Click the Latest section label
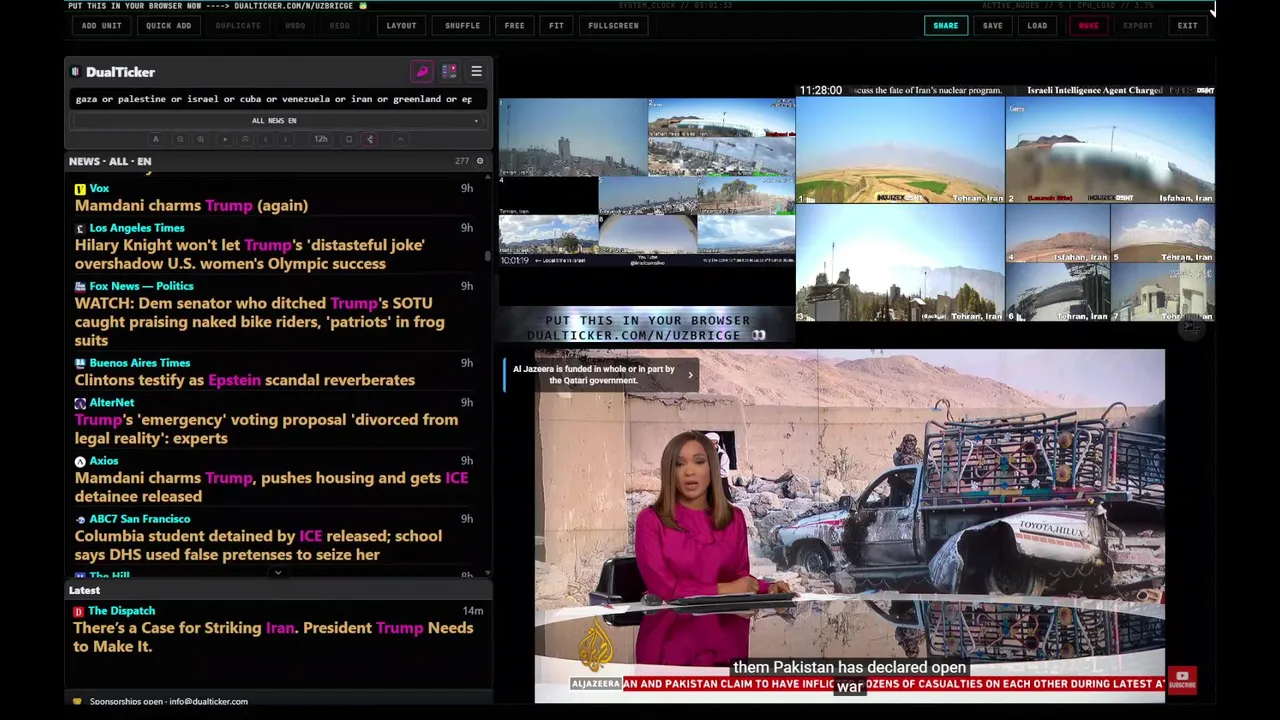Image resolution: width=1280 pixels, height=720 pixels. (84, 590)
